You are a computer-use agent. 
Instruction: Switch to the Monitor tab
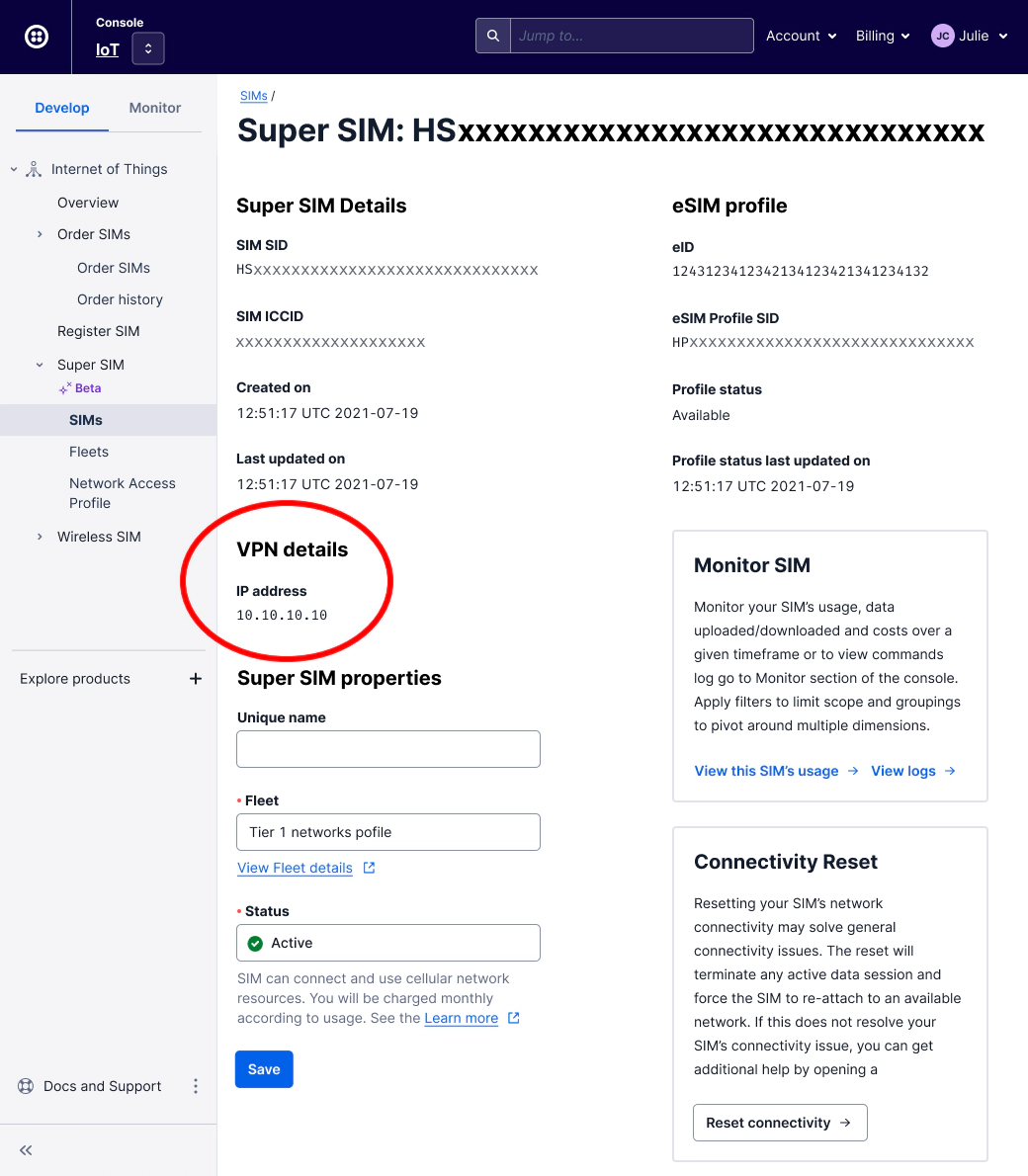pyautogui.click(x=155, y=108)
